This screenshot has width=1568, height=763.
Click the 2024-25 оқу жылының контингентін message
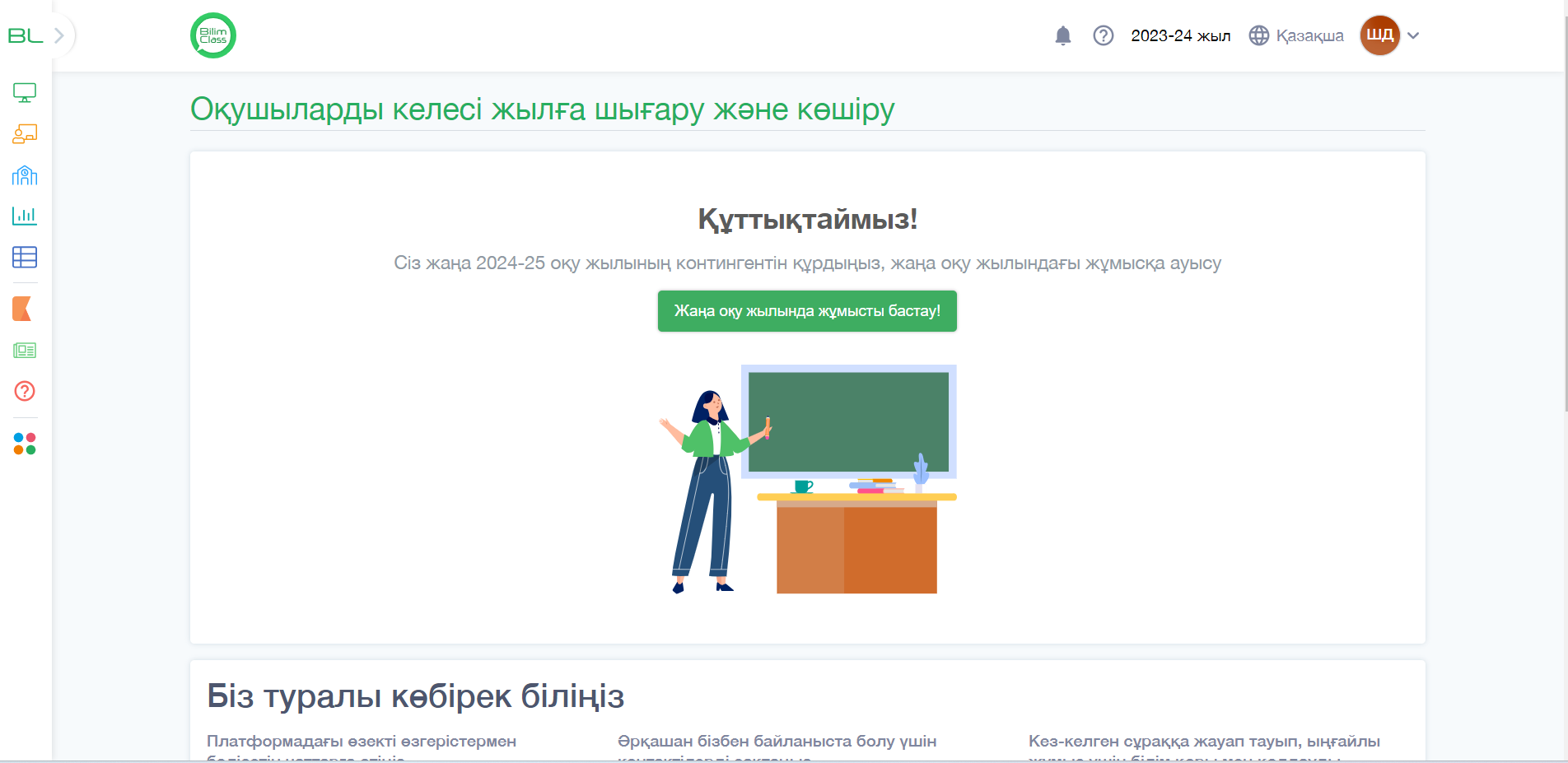coord(808,263)
